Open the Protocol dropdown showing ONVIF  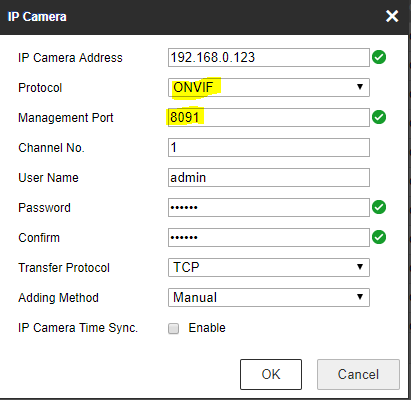click(269, 87)
